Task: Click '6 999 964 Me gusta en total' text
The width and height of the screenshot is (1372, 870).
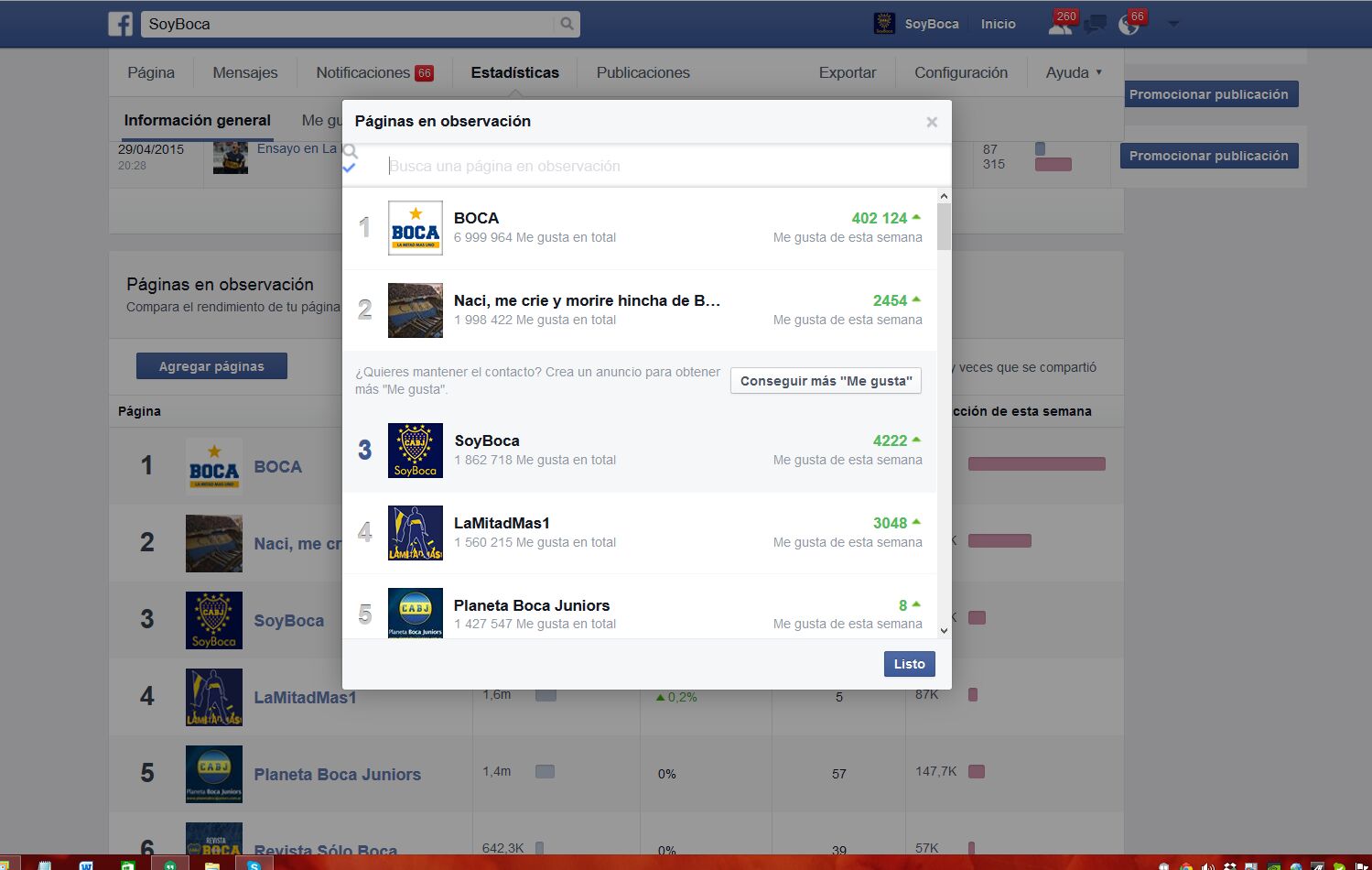Action: click(535, 237)
